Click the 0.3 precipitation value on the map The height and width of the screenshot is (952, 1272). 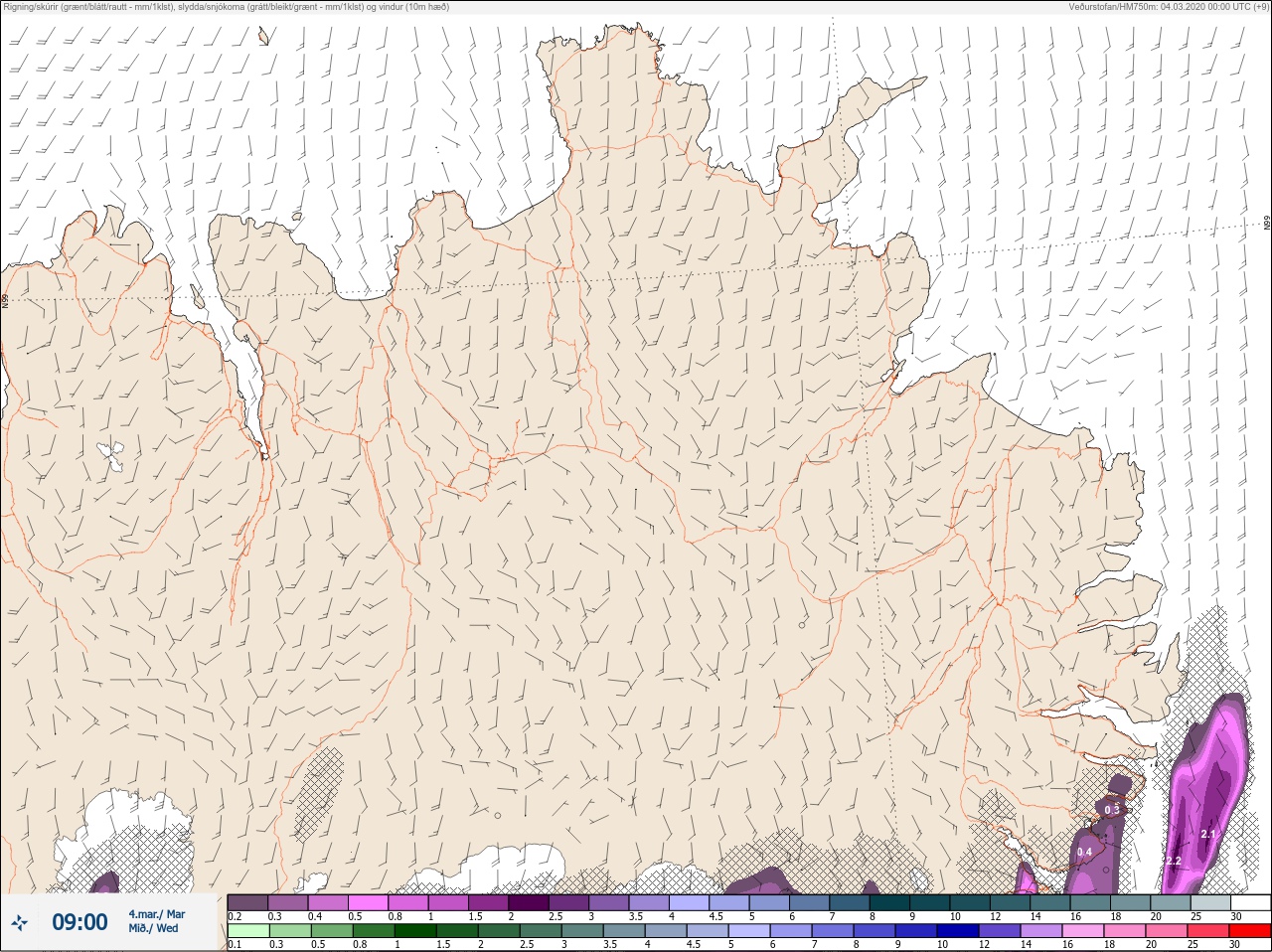click(x=1112, y=810)
